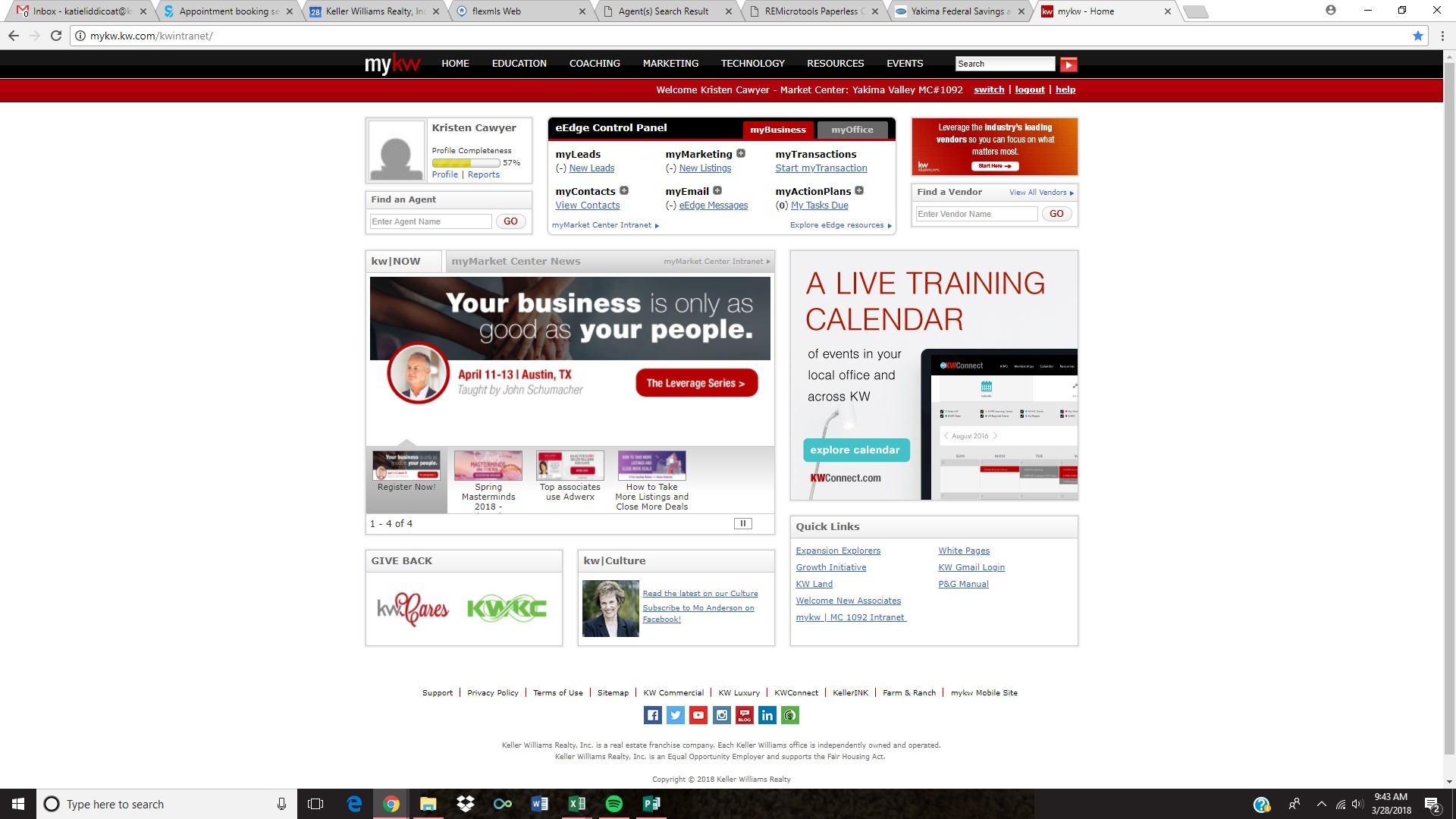Click the profile avatar placeholder image
Viewport: 1456px width, 819px height.
pos(397,150)
